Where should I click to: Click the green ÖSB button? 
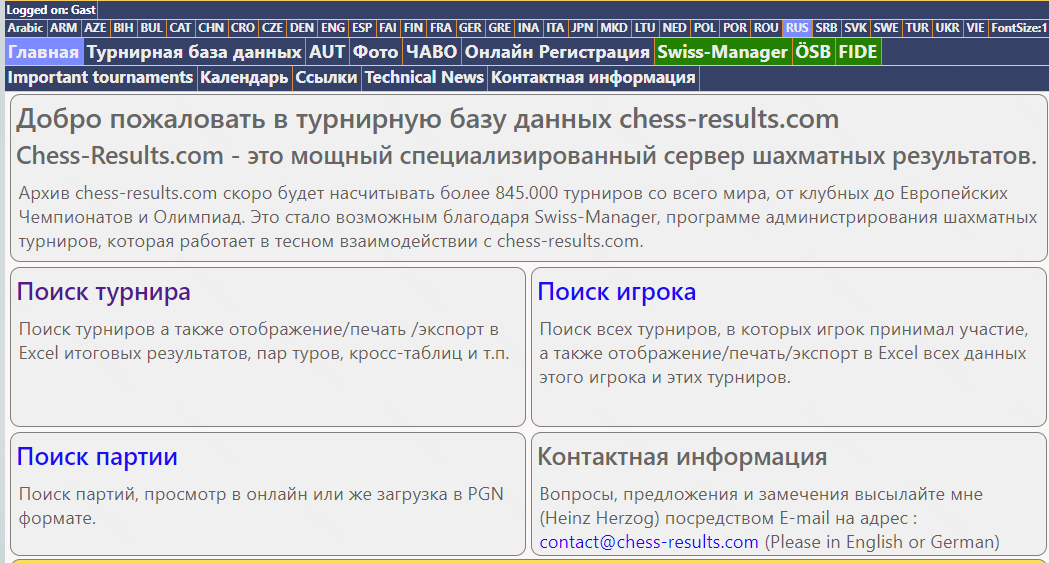point(813,52)
